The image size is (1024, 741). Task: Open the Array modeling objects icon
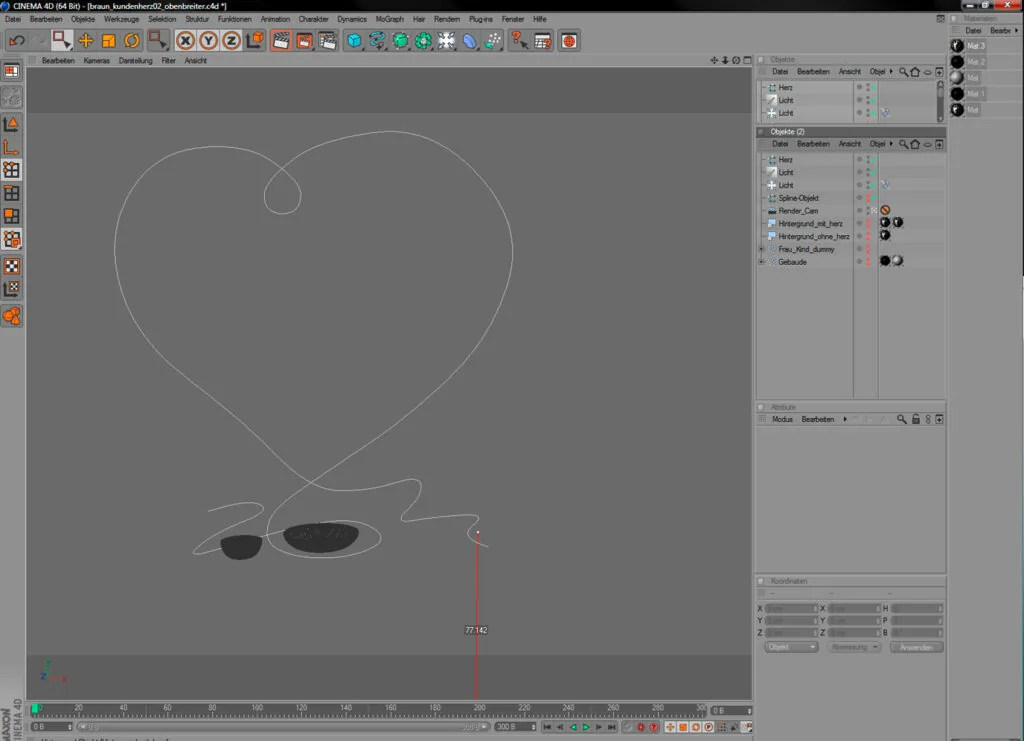pos(423,41)
